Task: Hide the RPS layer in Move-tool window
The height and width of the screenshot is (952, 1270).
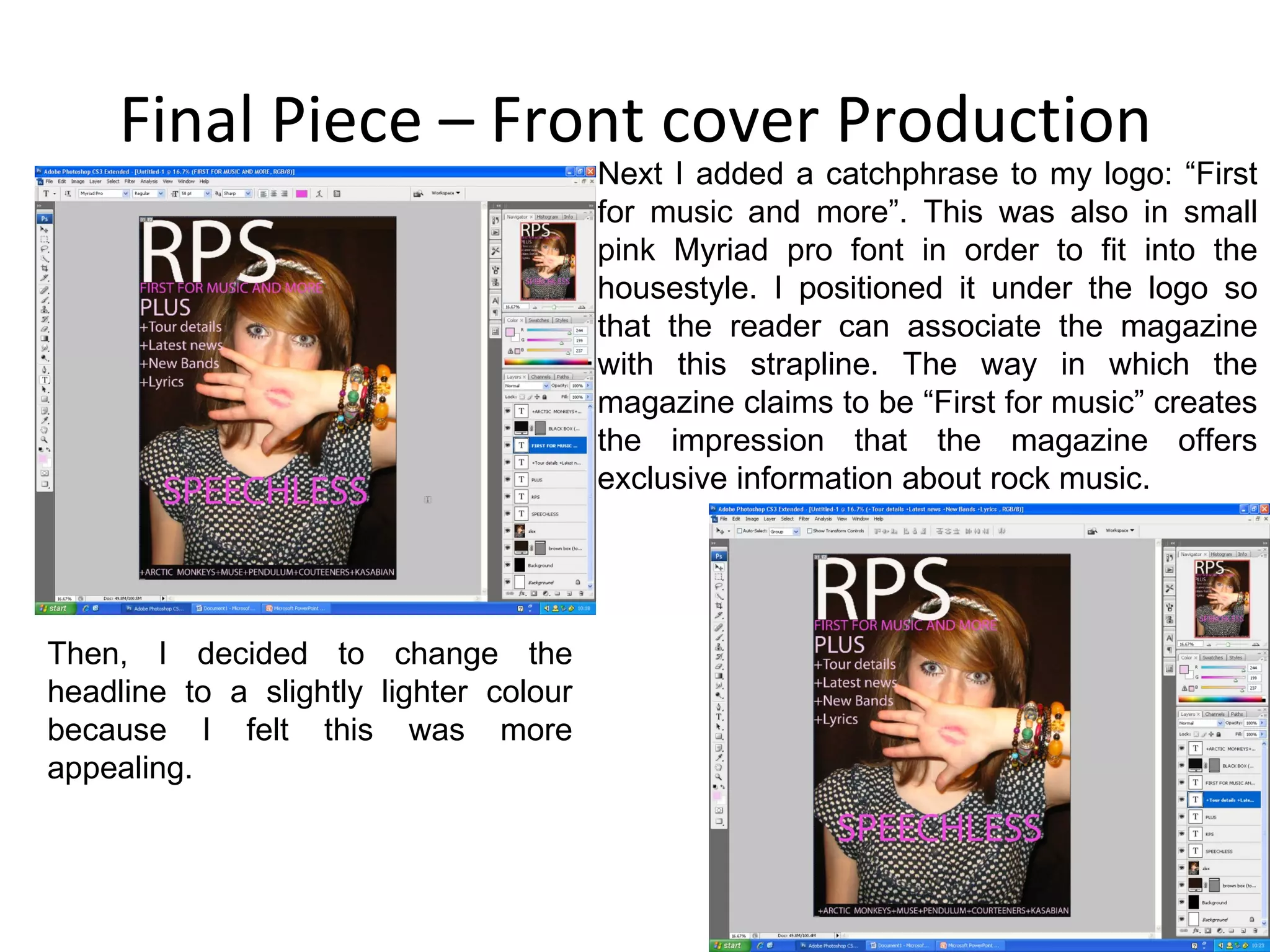Action: click(1182, 834)
